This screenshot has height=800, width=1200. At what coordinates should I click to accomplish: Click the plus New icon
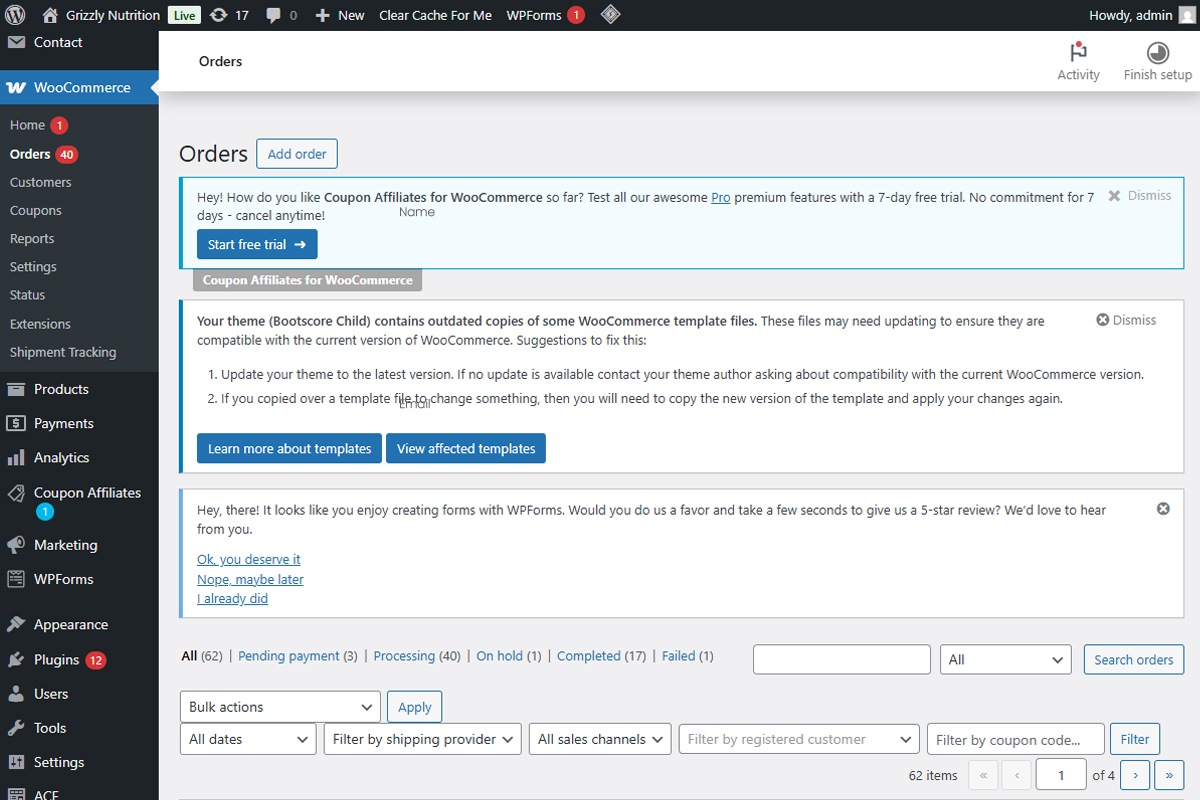pos(322,16)
